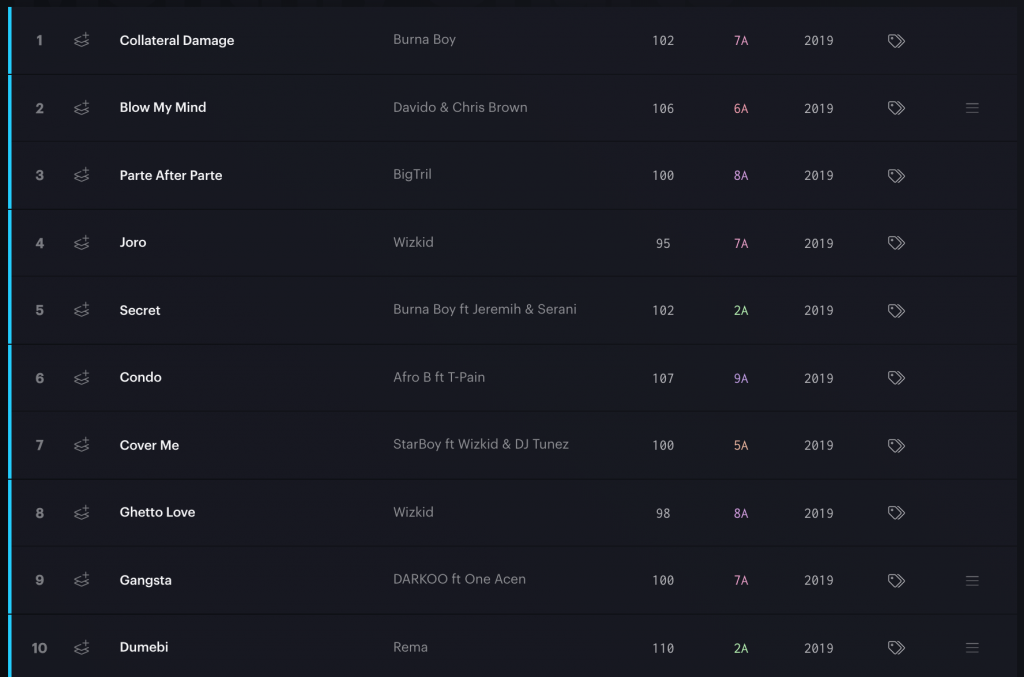Click BPM value 110 for Dumebi
Screen dimensions: 1024x677
click(663, 648)
